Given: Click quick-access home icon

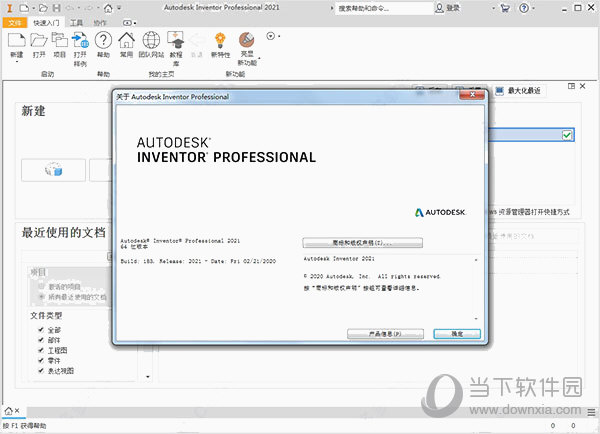Looking at the screenshot, I should (108, 8).
